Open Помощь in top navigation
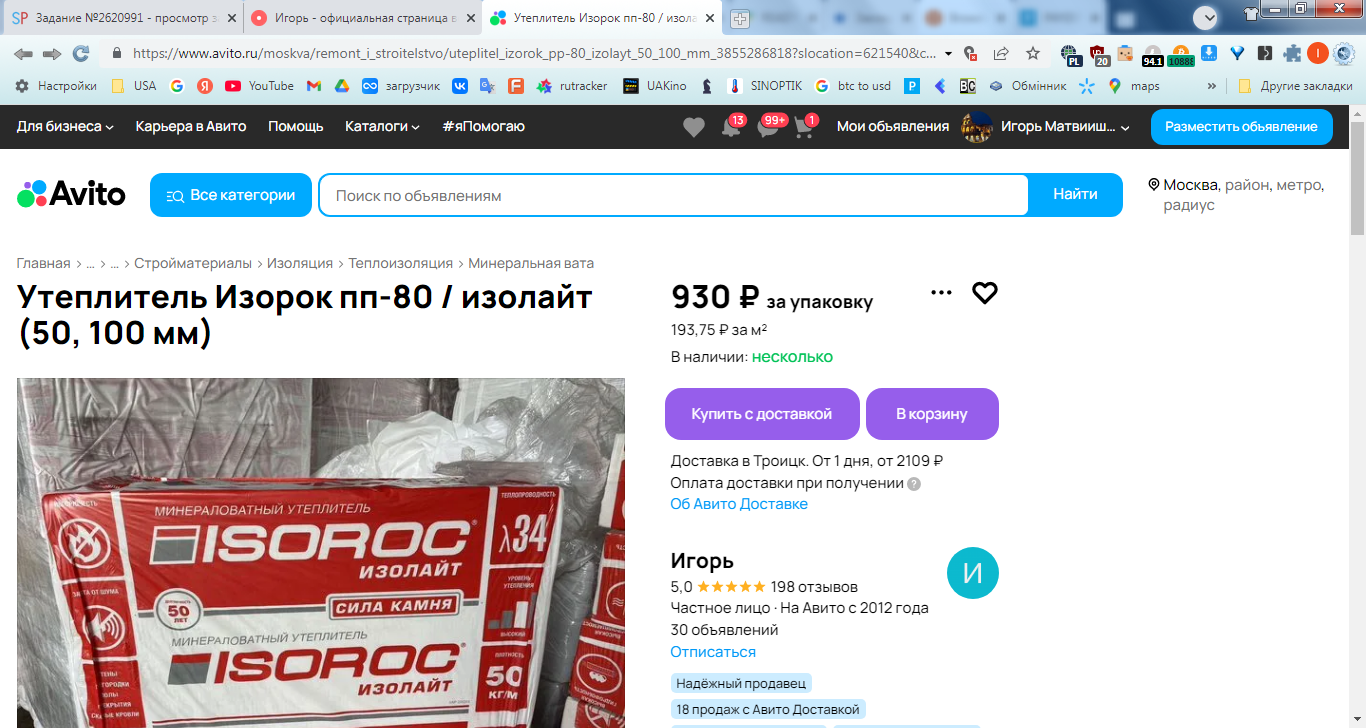Image resolution: width=1366 pixels, height=728 pixels. pyautogui.click(x=296, y=126)
